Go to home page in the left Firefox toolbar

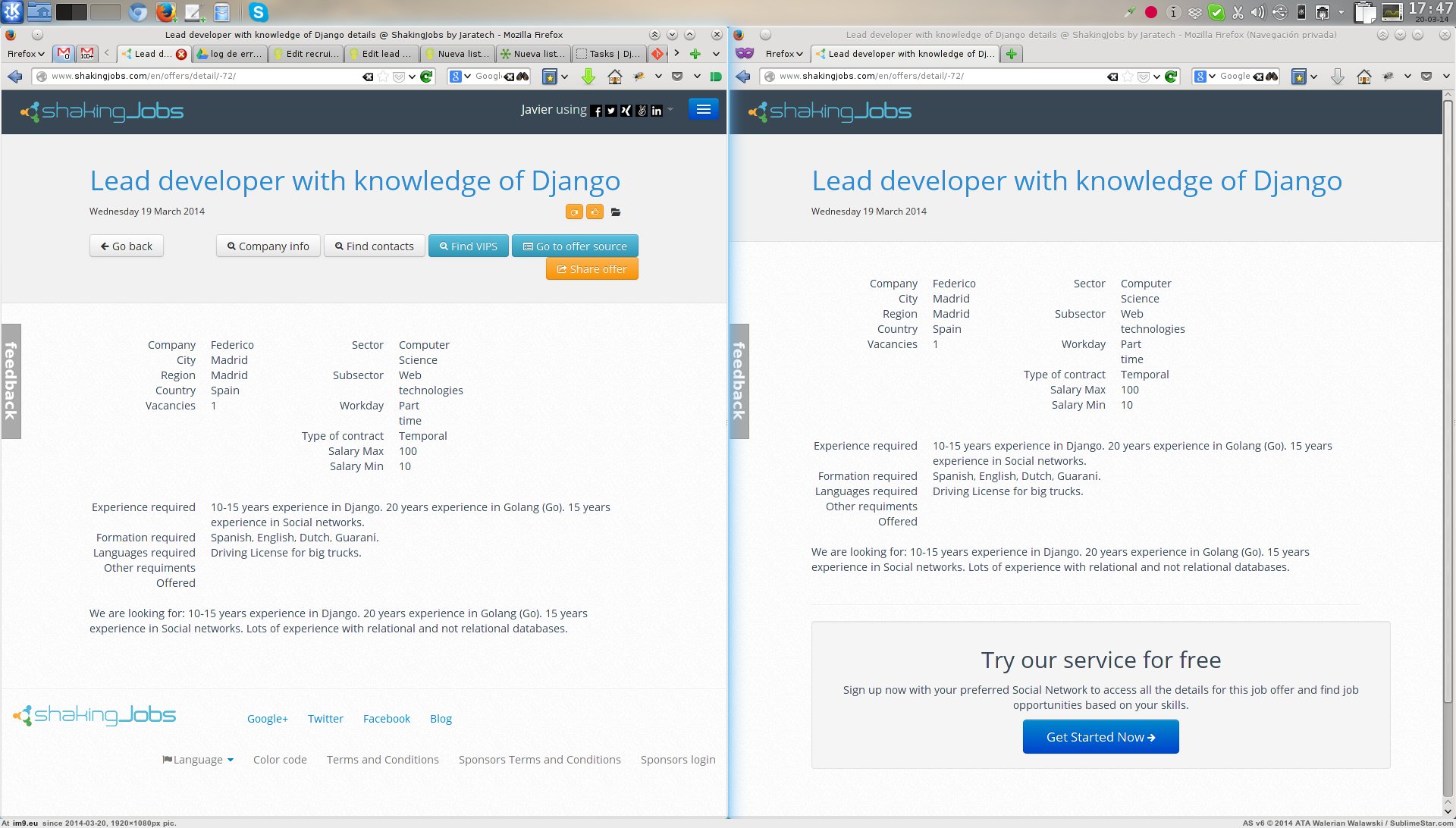click(615, 77)
